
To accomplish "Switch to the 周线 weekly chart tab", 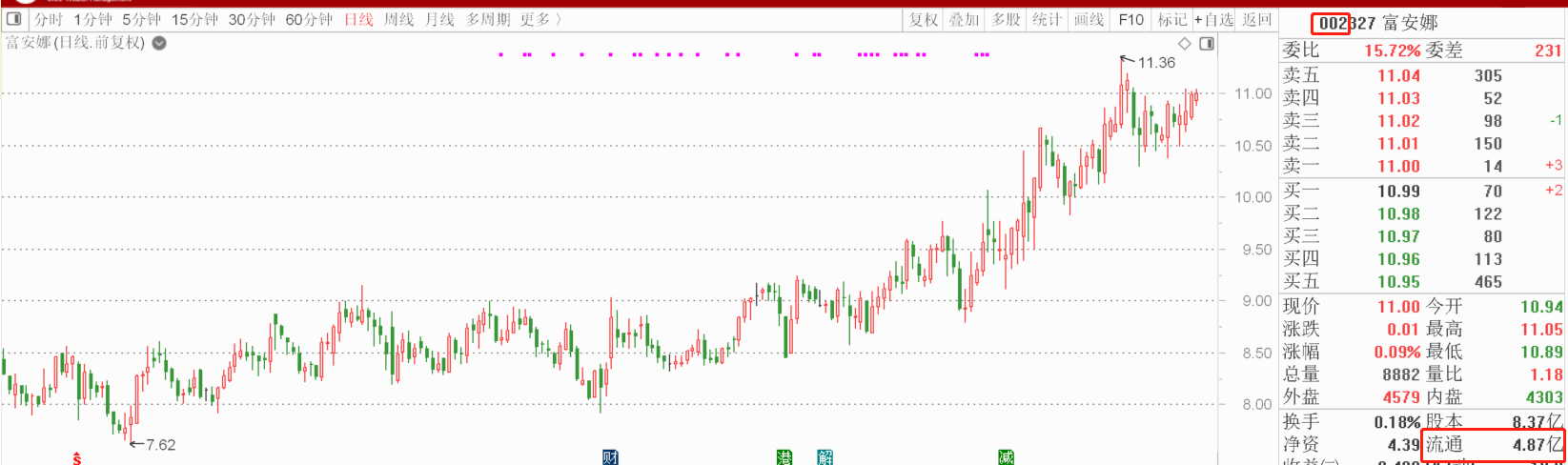I will pos(398,19).
